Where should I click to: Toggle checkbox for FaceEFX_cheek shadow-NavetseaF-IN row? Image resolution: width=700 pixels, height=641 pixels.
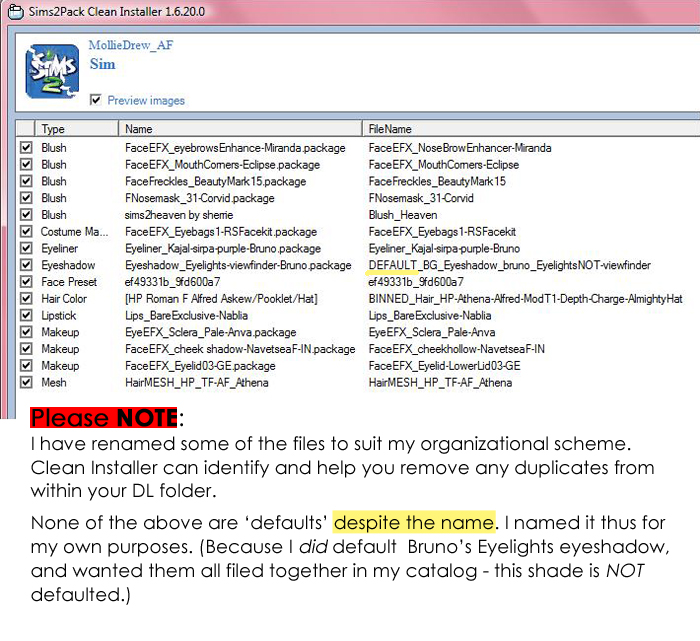26,349
